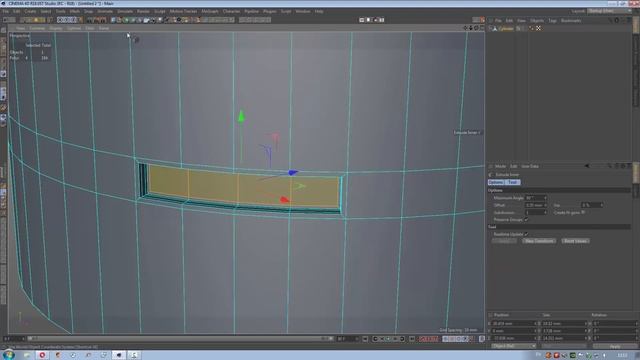
Task: Click the Rotation H field in Coordinates
Action: tap(614, 324)
